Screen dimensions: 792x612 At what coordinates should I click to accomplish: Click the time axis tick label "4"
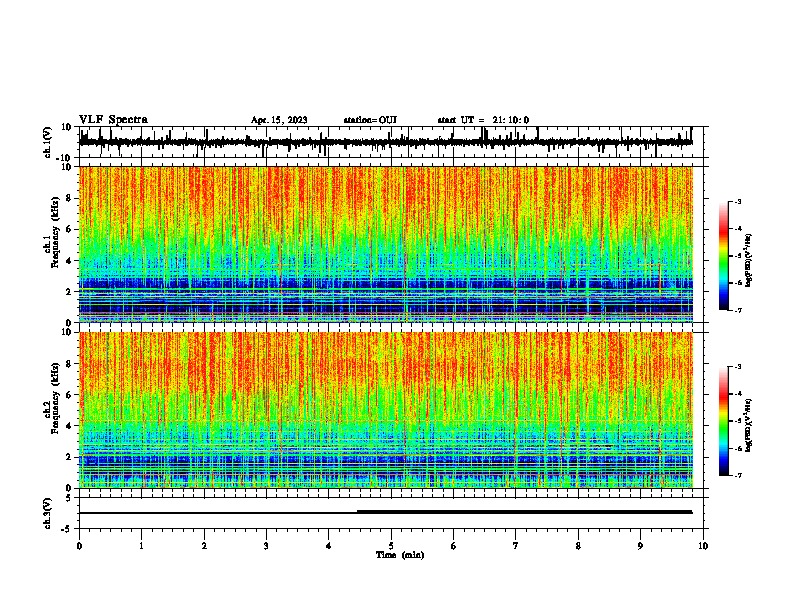point(329,546)
